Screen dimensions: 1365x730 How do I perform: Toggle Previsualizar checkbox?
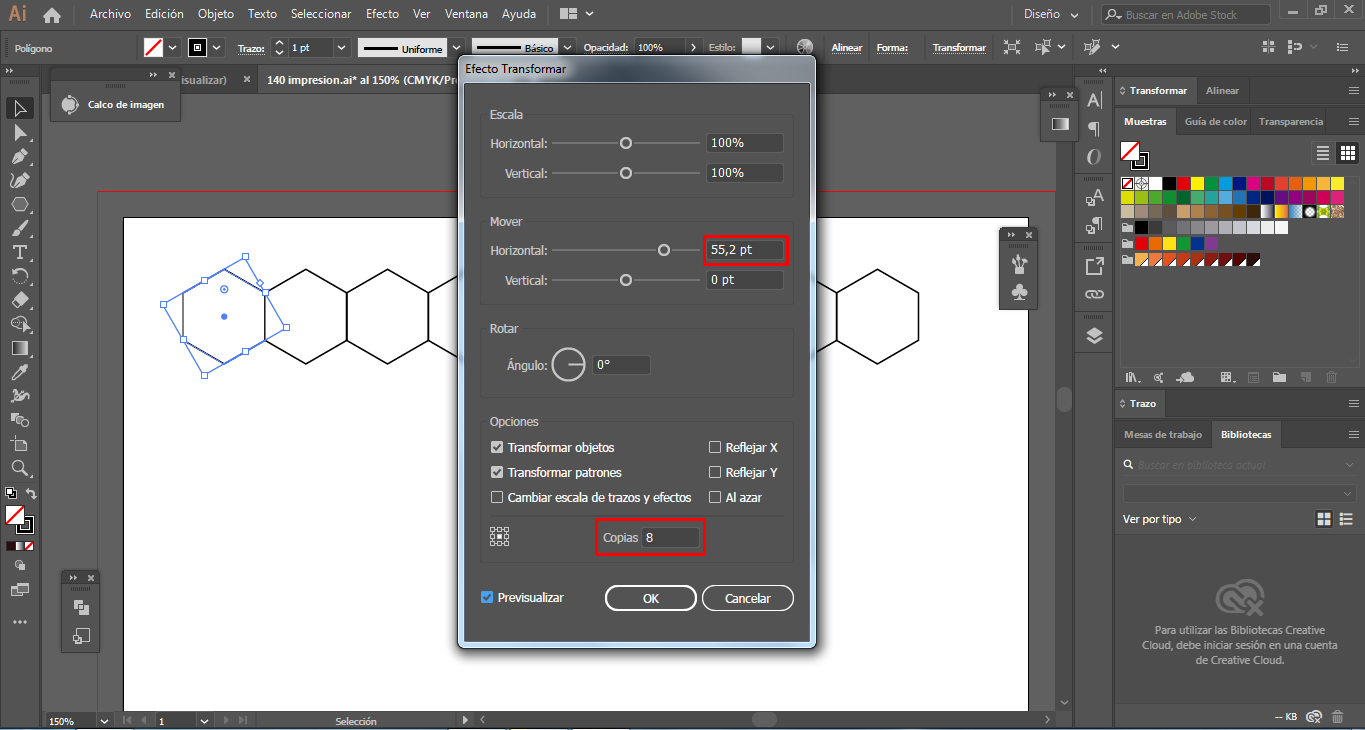click(x=487, y=597)
